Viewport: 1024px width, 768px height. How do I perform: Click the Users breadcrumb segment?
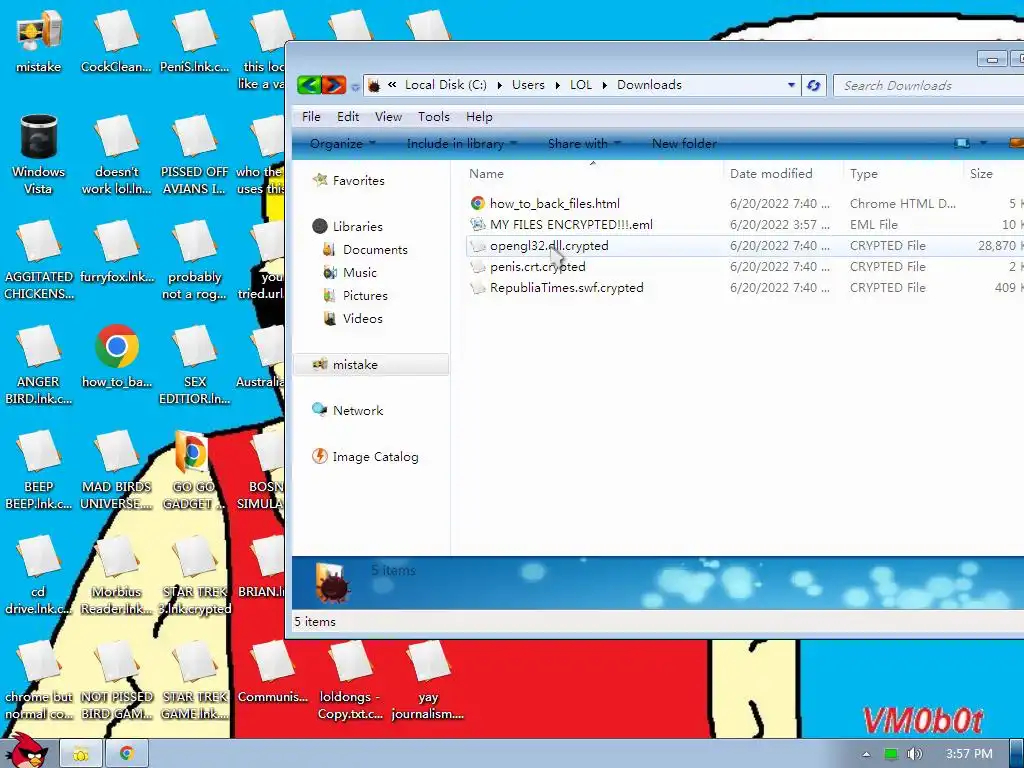pyautogui.click(x=528, y=85)
